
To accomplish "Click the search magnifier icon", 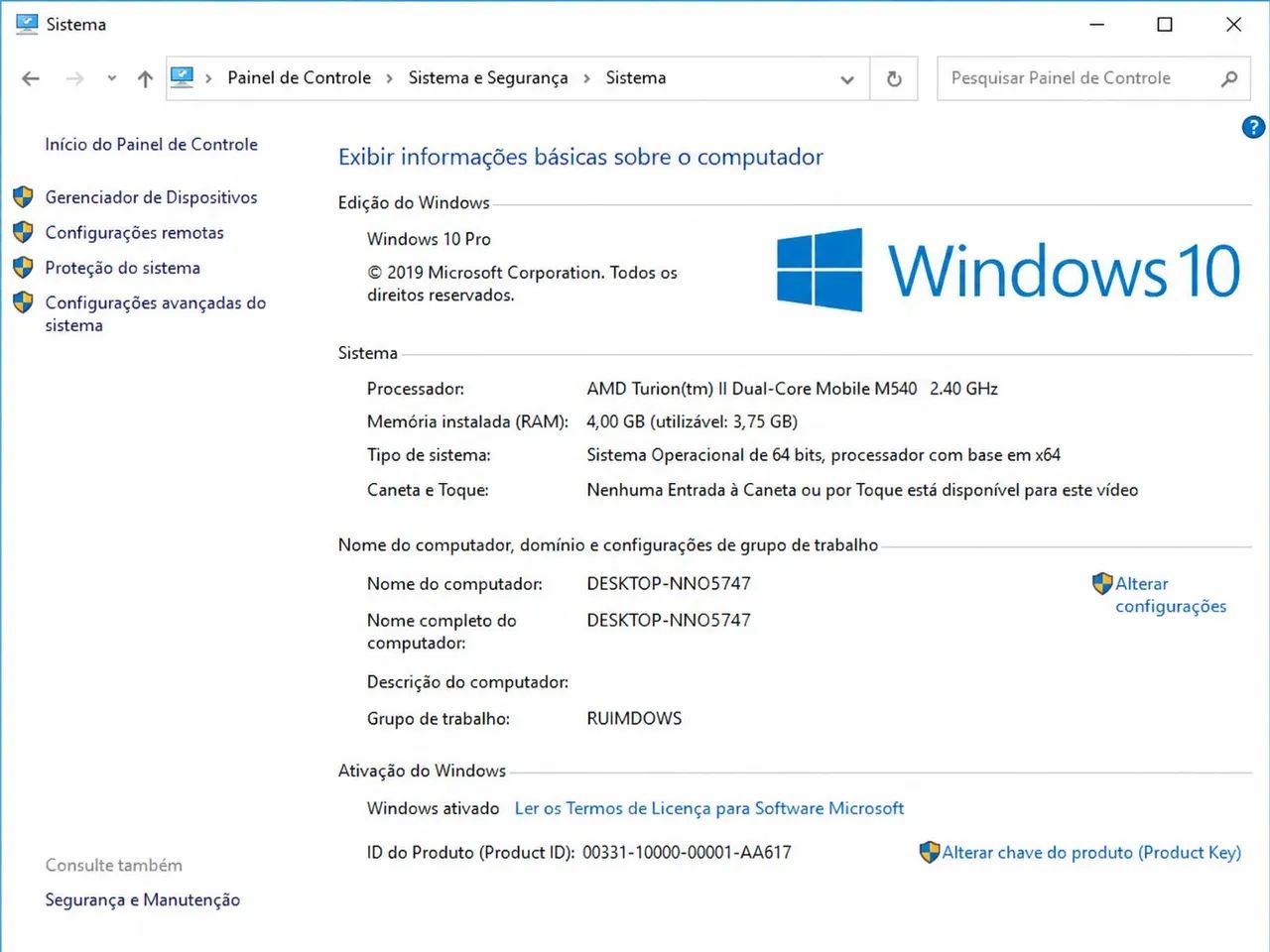I will coord(1229,78).
